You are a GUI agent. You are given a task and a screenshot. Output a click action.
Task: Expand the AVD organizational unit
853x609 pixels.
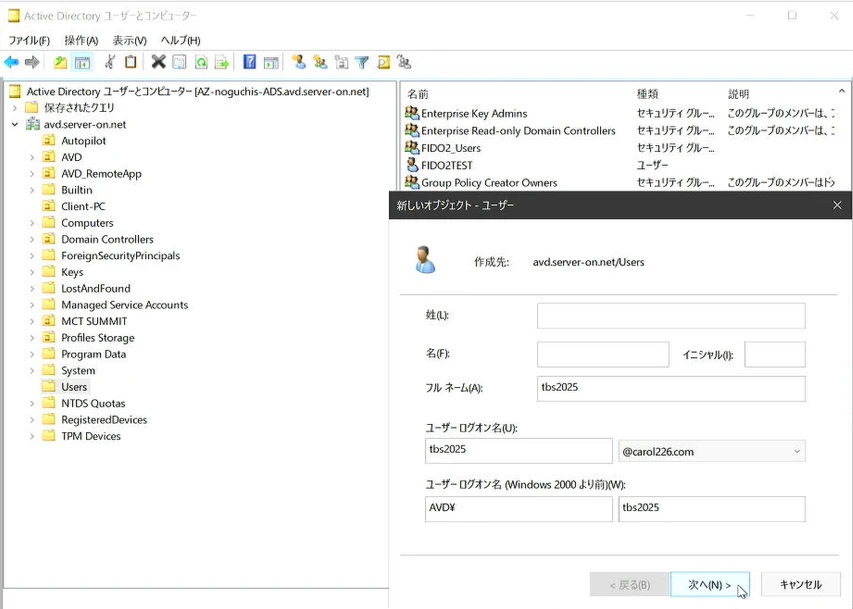pos(32,157)
